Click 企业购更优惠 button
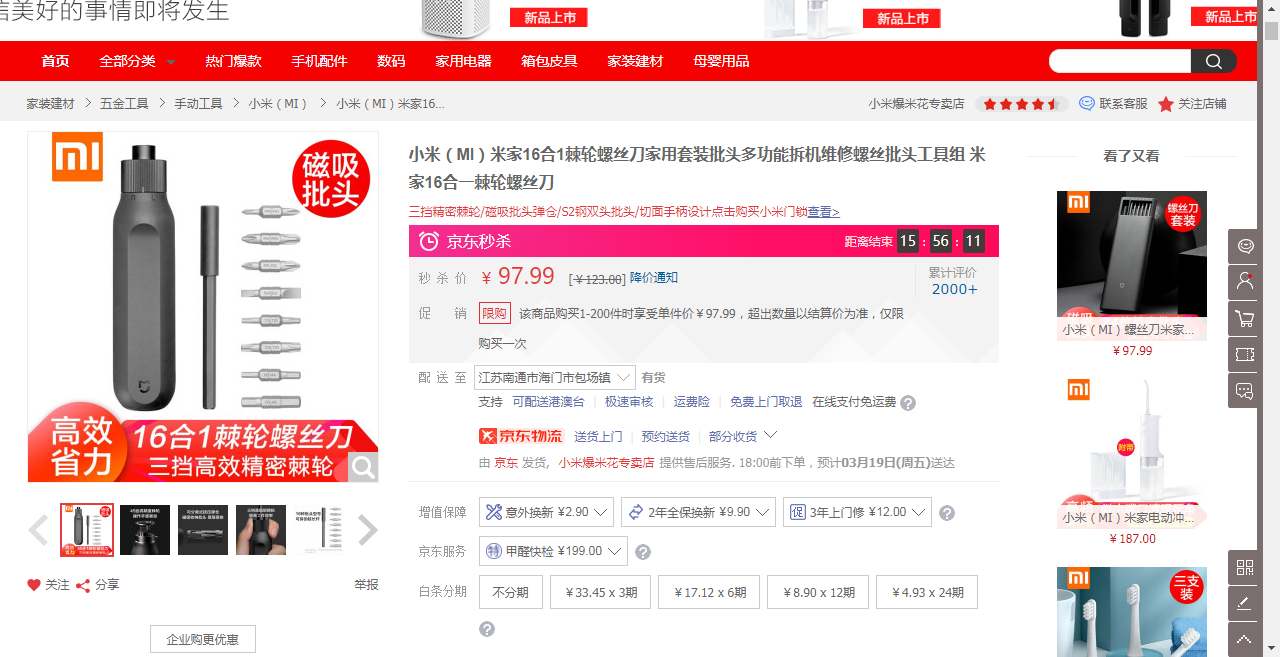Screen dimensions: 1280x657 click(203, 639)
